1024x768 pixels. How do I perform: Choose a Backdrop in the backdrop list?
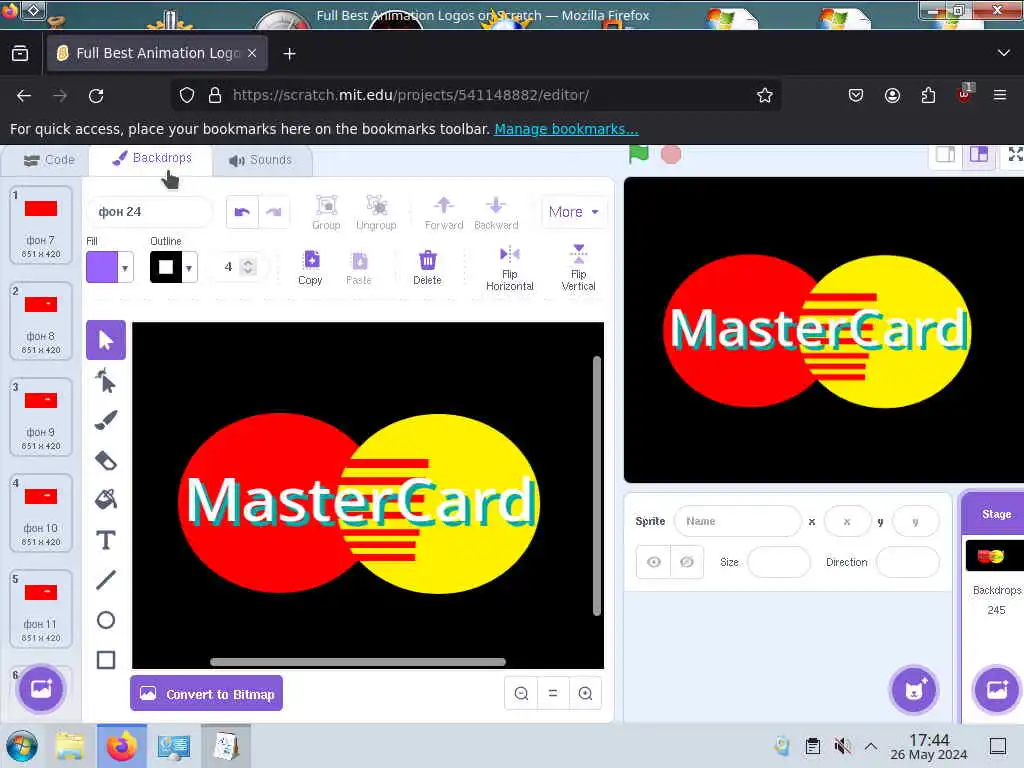[41, 689]
